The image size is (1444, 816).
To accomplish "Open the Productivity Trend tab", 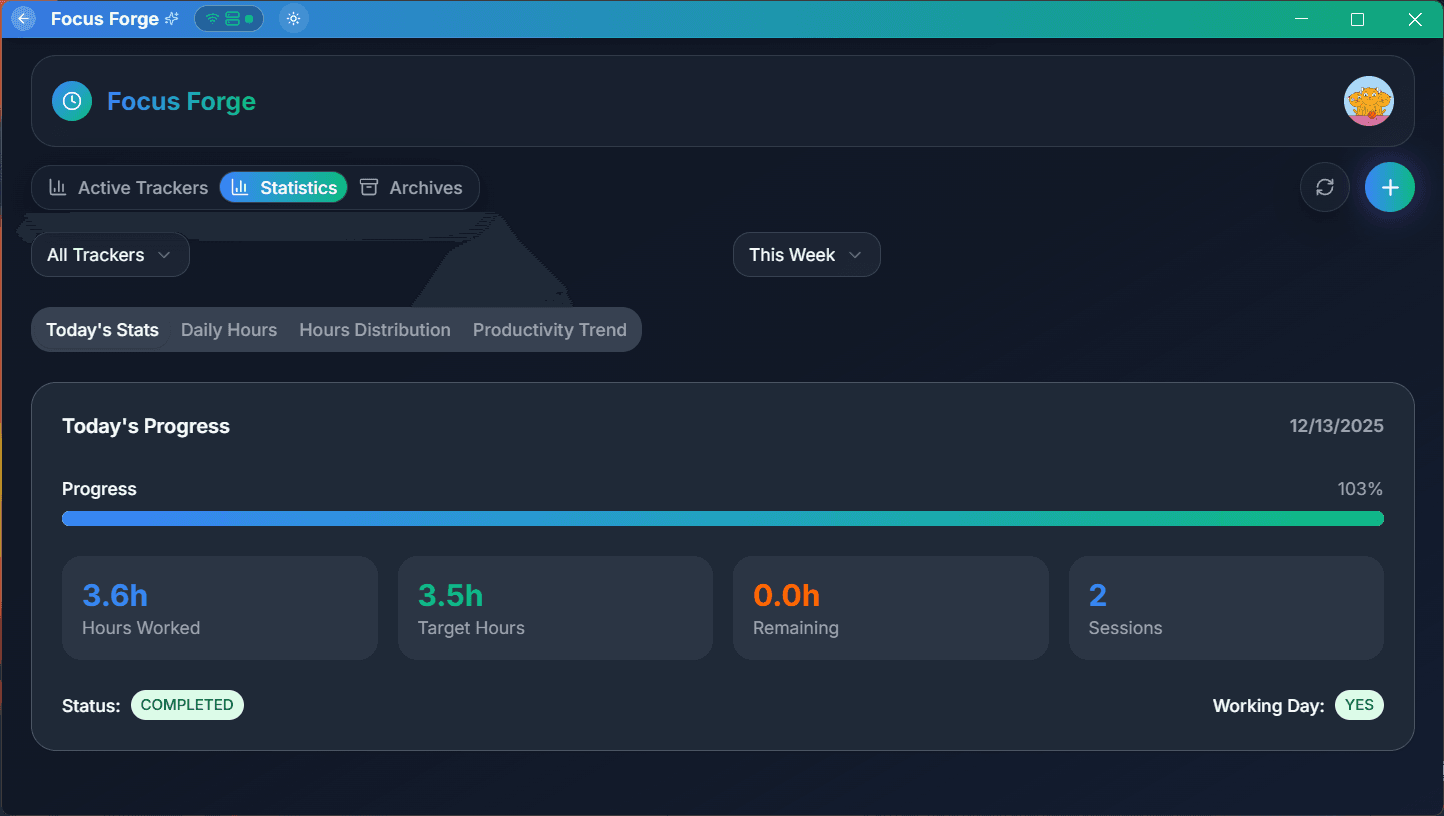I will [x=550, y=329].
